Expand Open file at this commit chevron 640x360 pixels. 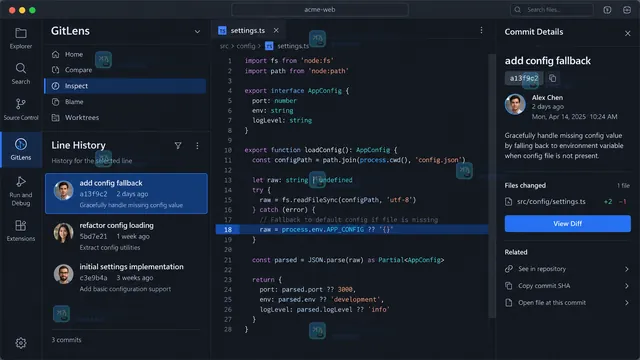tap(627, 302)
